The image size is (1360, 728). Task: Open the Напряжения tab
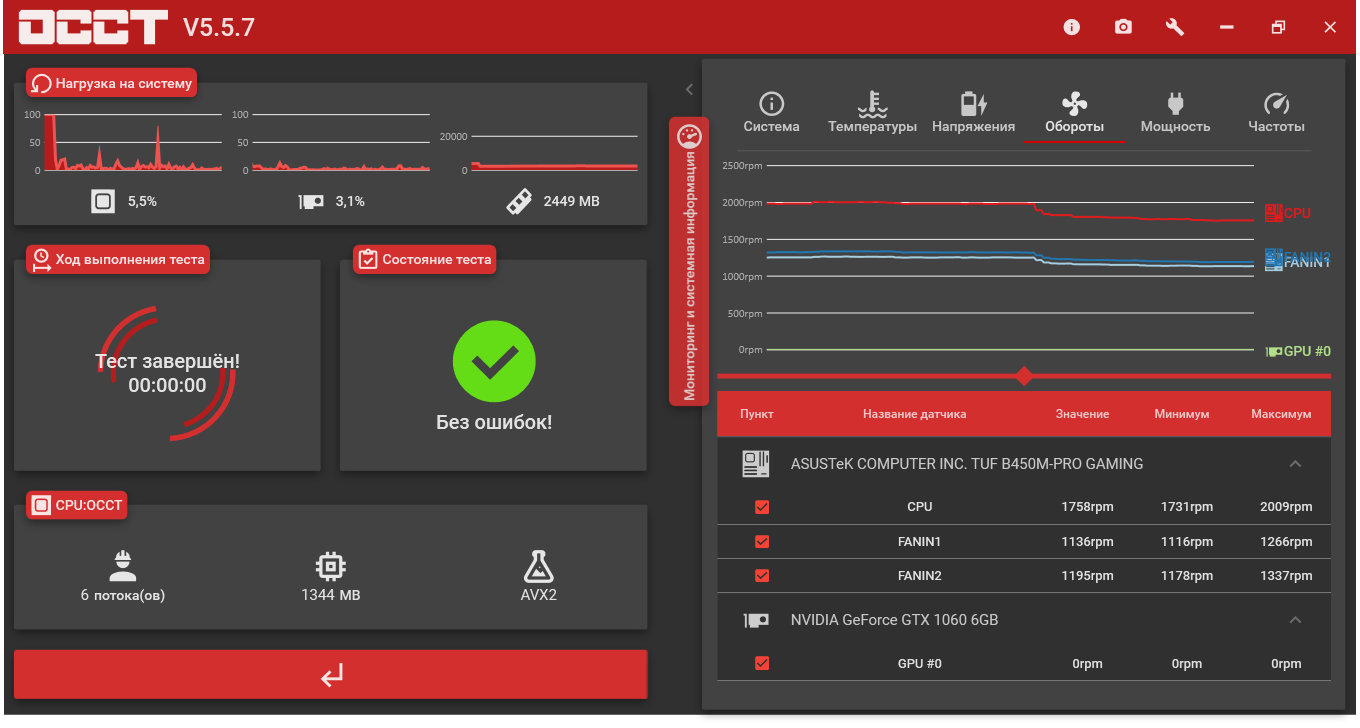[x=973, y=113]
